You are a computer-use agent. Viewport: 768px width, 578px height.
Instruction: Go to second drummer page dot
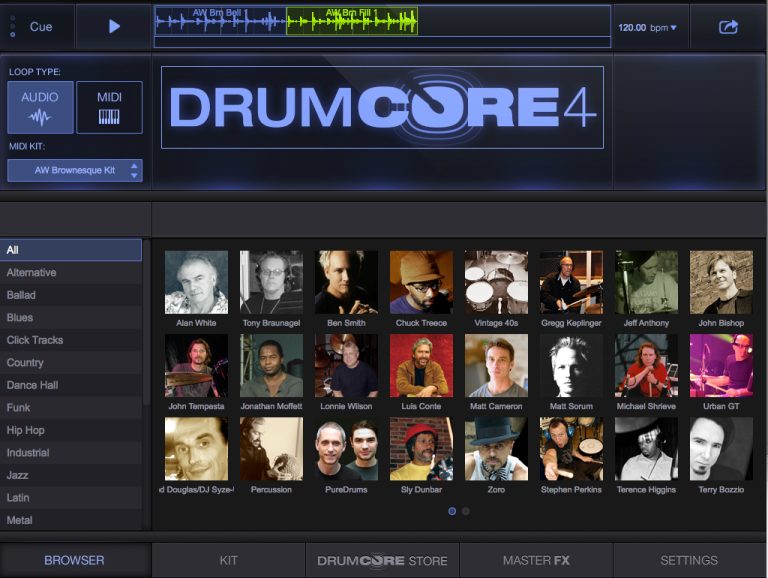(x=466, y=511)
